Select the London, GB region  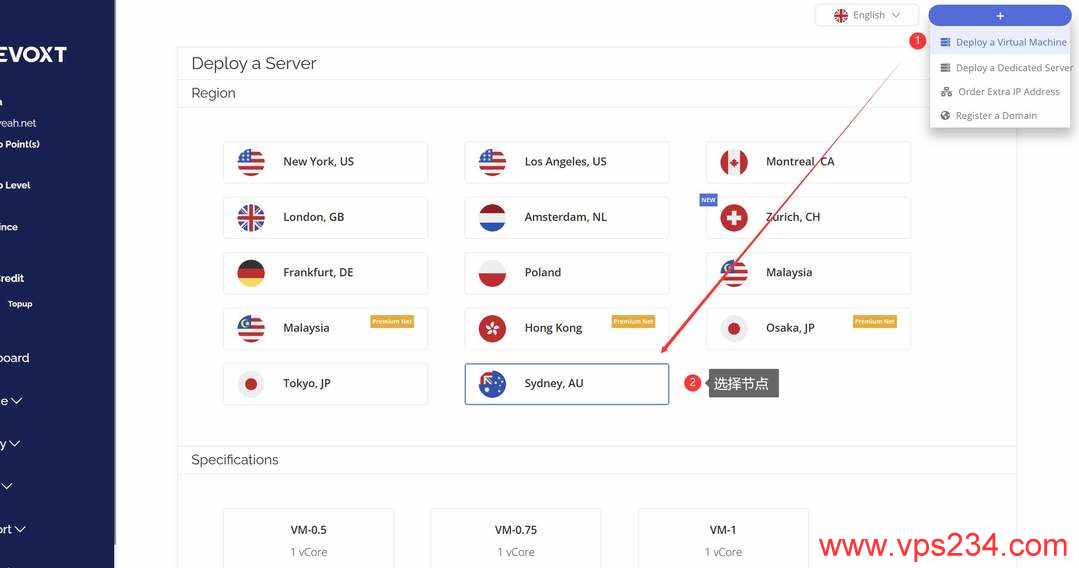tap(325, 218)
